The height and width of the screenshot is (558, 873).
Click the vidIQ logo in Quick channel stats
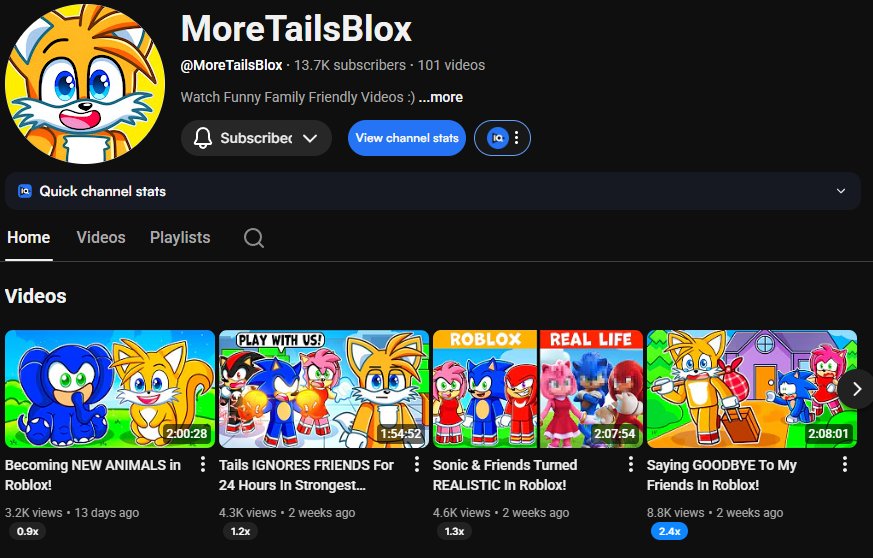pos(25,191)
